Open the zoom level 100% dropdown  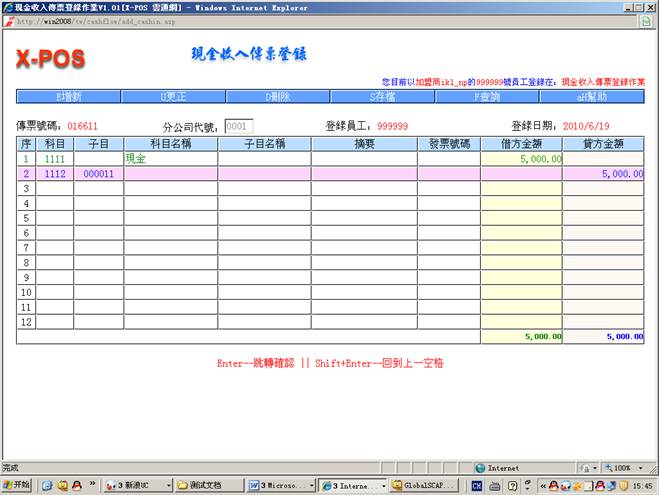[x=628, y=467]
